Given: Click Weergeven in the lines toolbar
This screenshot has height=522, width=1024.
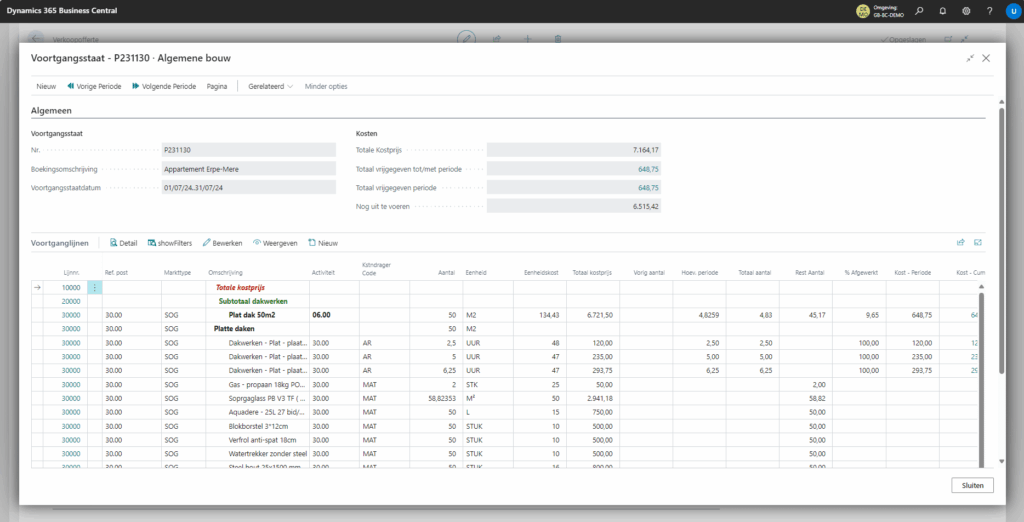Looking at the screenshot, I should pos(275,243).
